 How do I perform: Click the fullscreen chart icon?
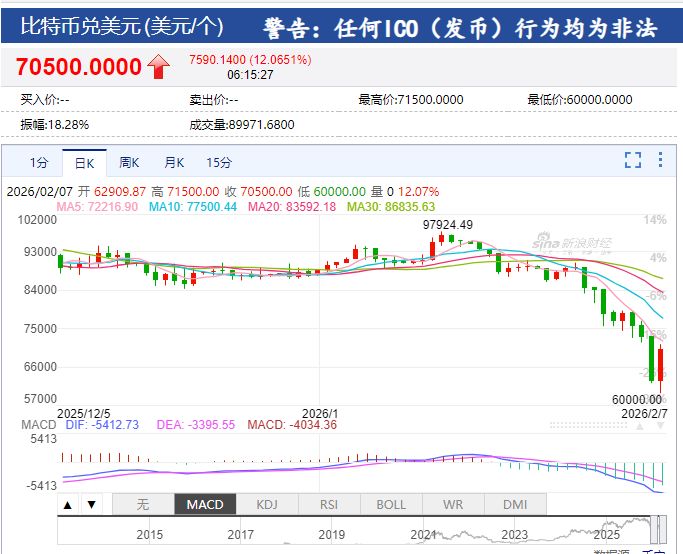(x=632, y=161)
